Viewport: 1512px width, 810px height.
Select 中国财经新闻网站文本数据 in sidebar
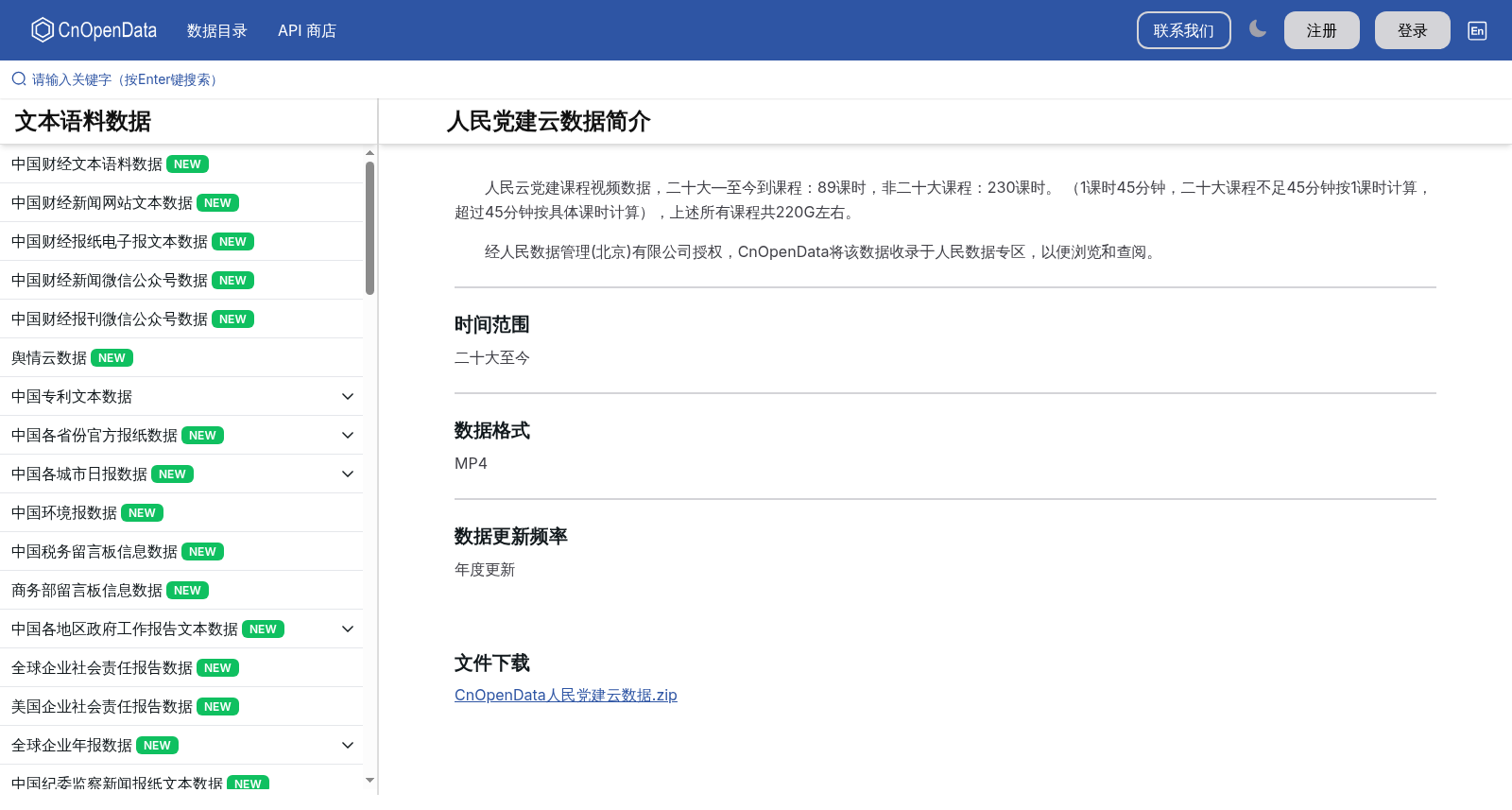pyautogui.click(x=181, y=202)
